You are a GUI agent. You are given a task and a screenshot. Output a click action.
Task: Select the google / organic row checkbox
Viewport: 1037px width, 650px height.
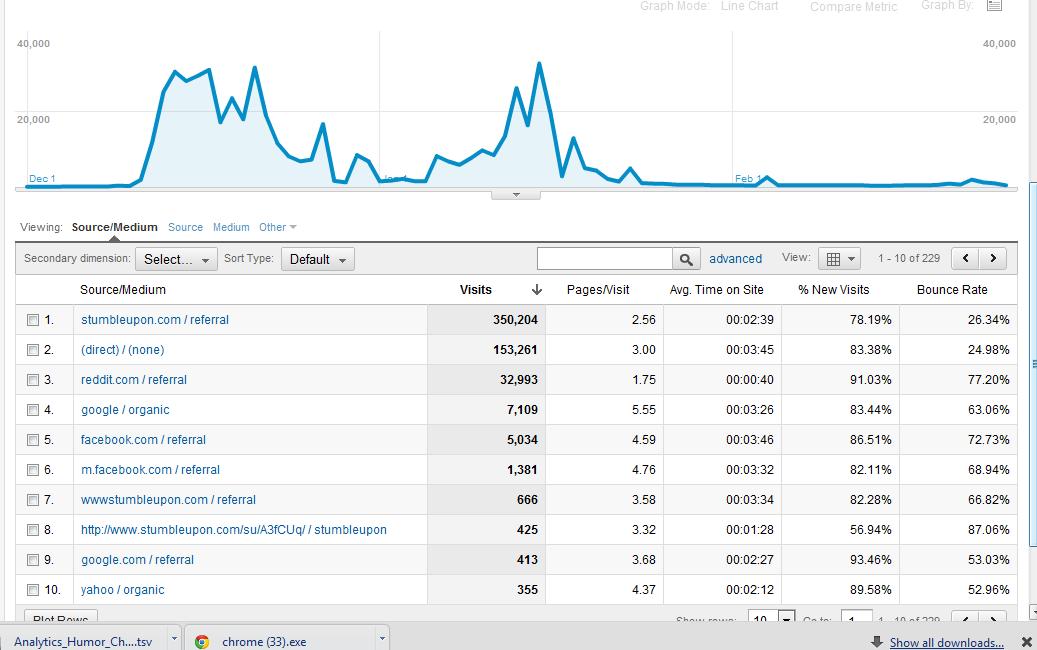pyautogui.click(x=33, y=410)
